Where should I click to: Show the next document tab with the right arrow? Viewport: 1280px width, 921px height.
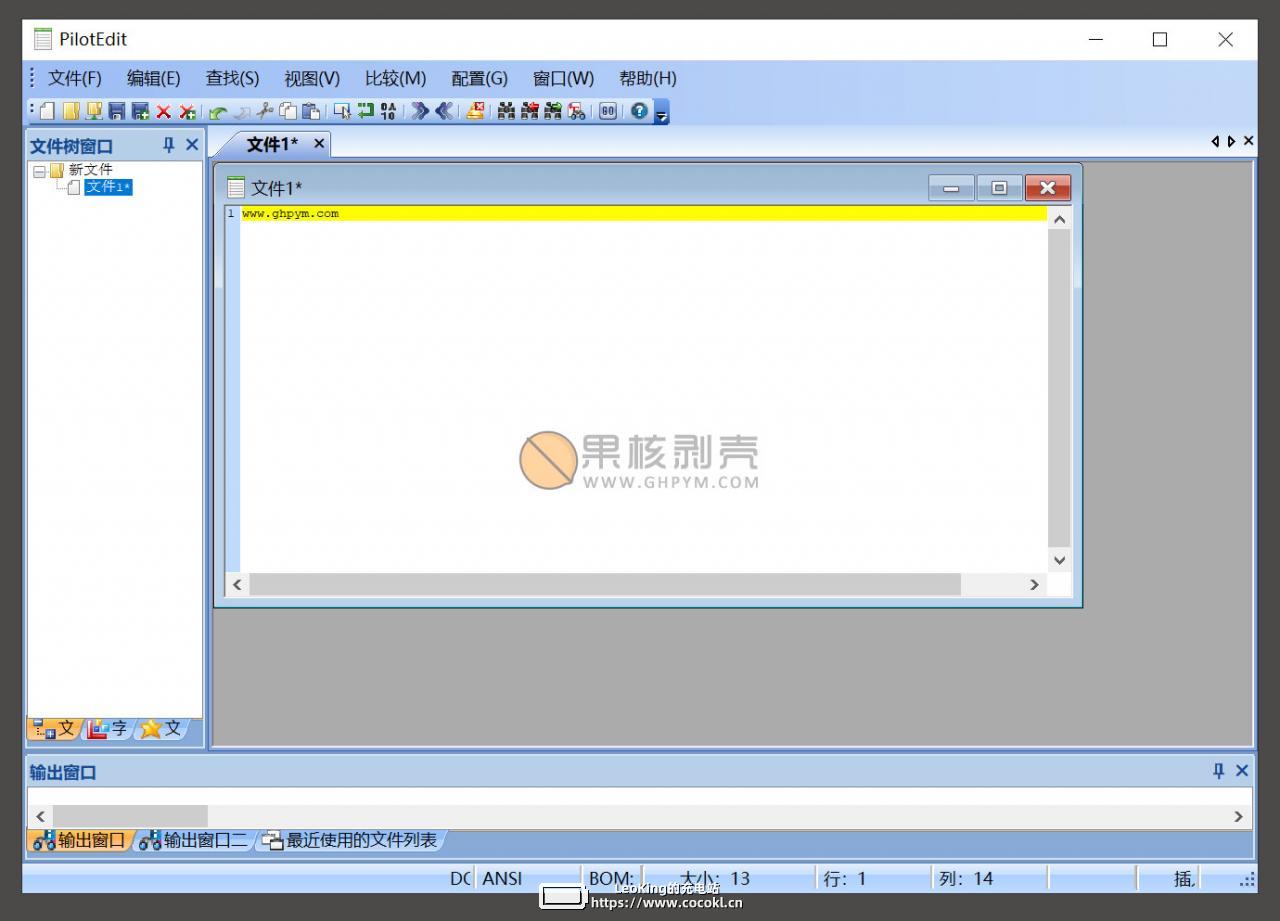(x=1231, y=142)
